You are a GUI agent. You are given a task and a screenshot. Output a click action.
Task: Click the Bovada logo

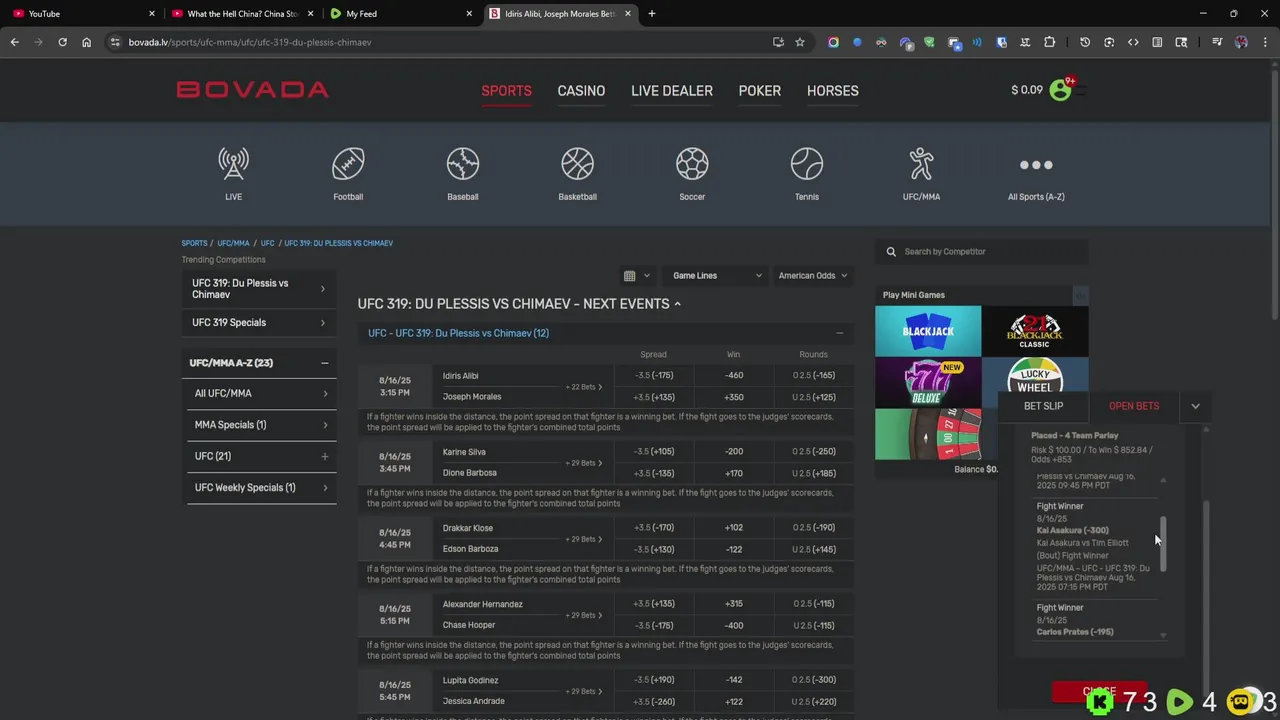[252, 90]
